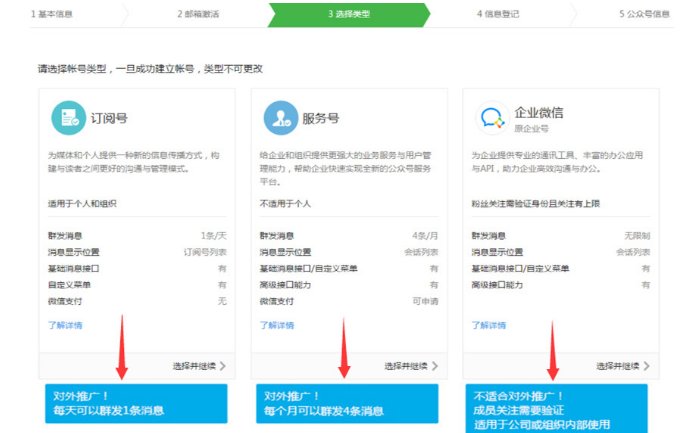Viewport: 687px width, 433px height.
Task: Click 选择并继续 in the 服务号 card
Action: tap(406, 366)
